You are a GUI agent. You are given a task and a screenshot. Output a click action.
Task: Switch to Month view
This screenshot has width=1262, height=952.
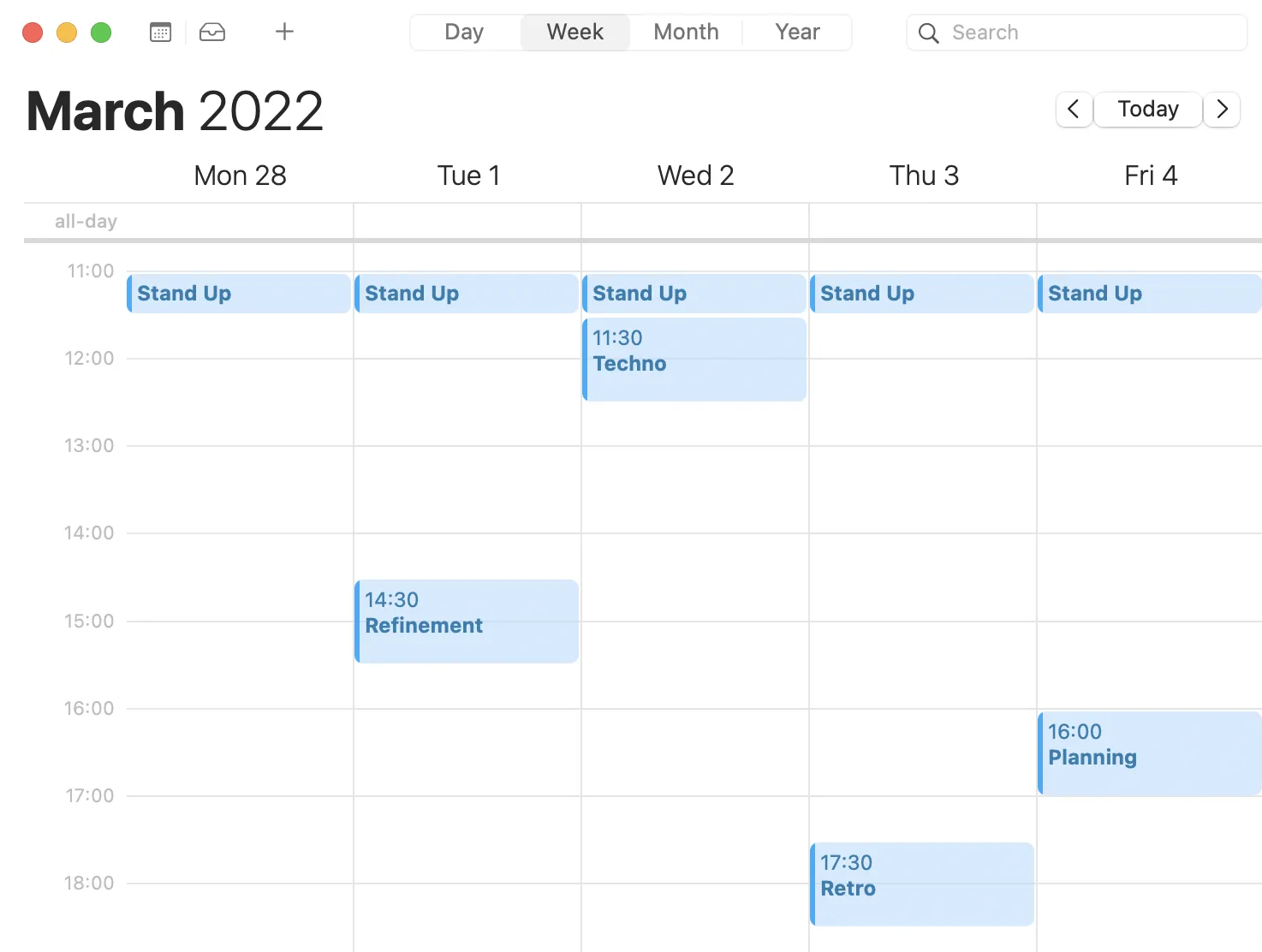click(x=686, y=33)
